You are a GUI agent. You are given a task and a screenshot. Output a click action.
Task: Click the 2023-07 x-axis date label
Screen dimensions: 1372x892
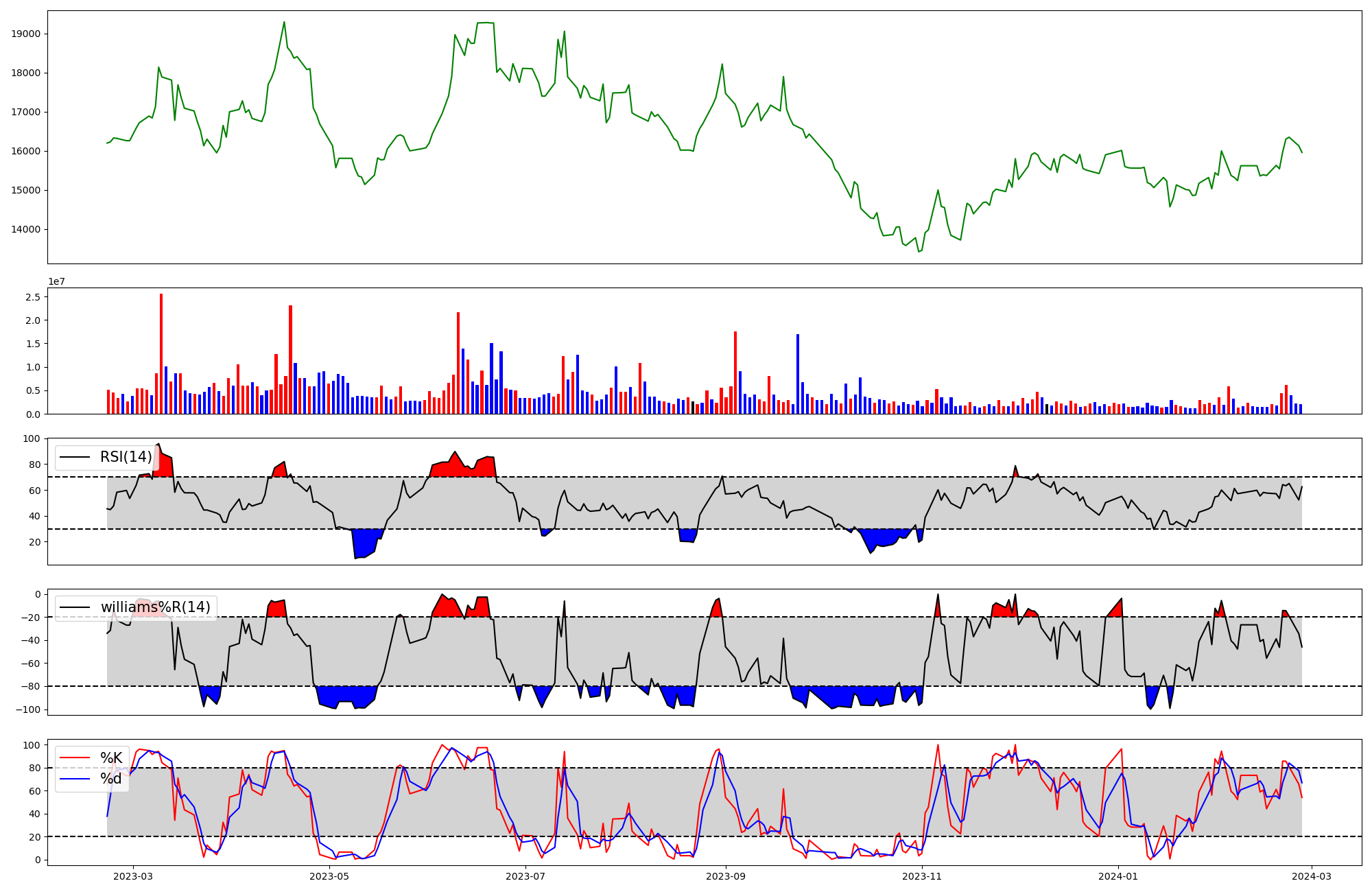526,876
